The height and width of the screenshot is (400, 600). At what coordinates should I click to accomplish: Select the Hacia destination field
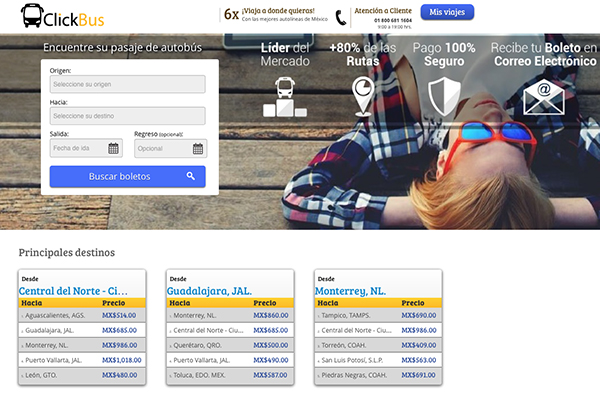click(x=127, y=116)
